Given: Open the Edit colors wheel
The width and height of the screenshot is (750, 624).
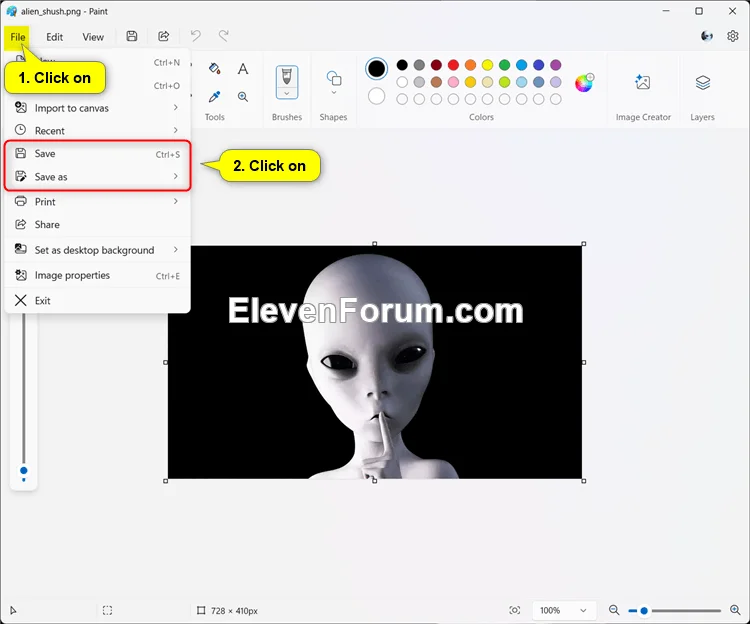Looking at the screenshot, I should coord(584,83).
